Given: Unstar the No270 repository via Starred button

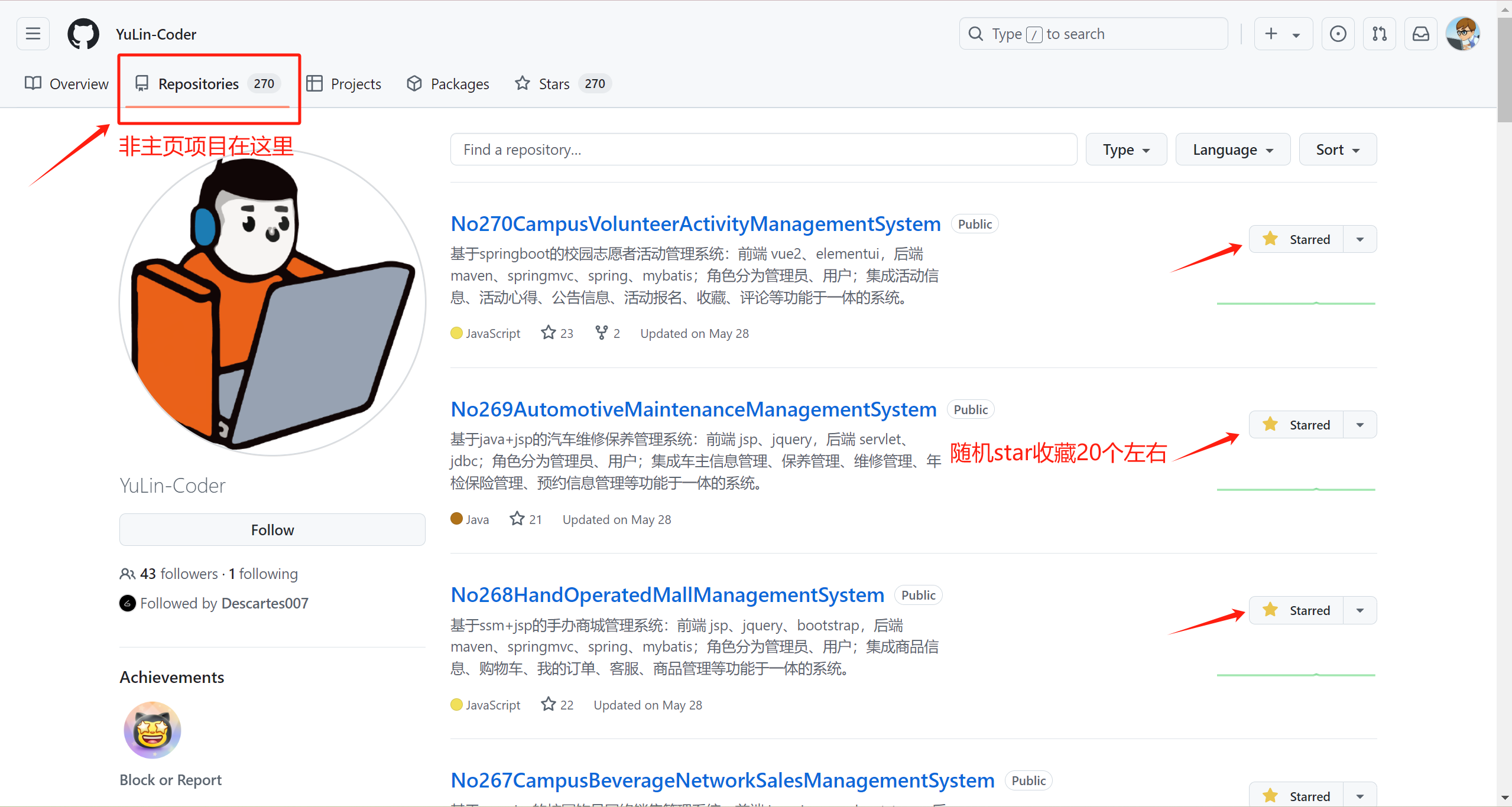Looking at the screenshot, I should coord(1296,239).
